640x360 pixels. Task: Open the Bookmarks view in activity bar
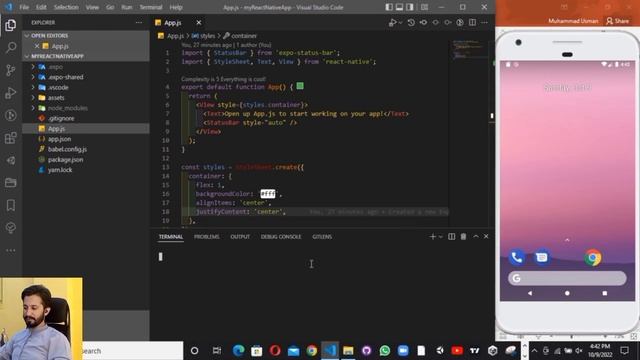click(11, 205)
